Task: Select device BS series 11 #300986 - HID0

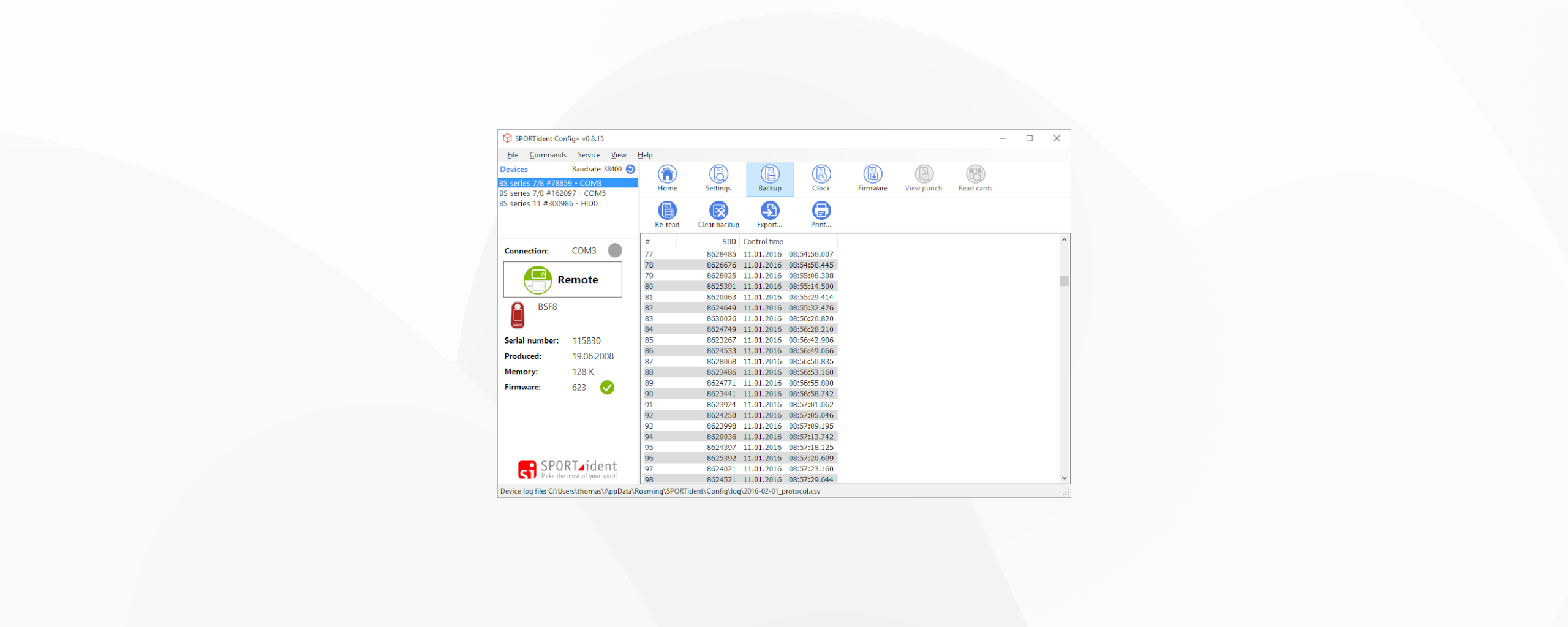Action: [x=568, y=204]
